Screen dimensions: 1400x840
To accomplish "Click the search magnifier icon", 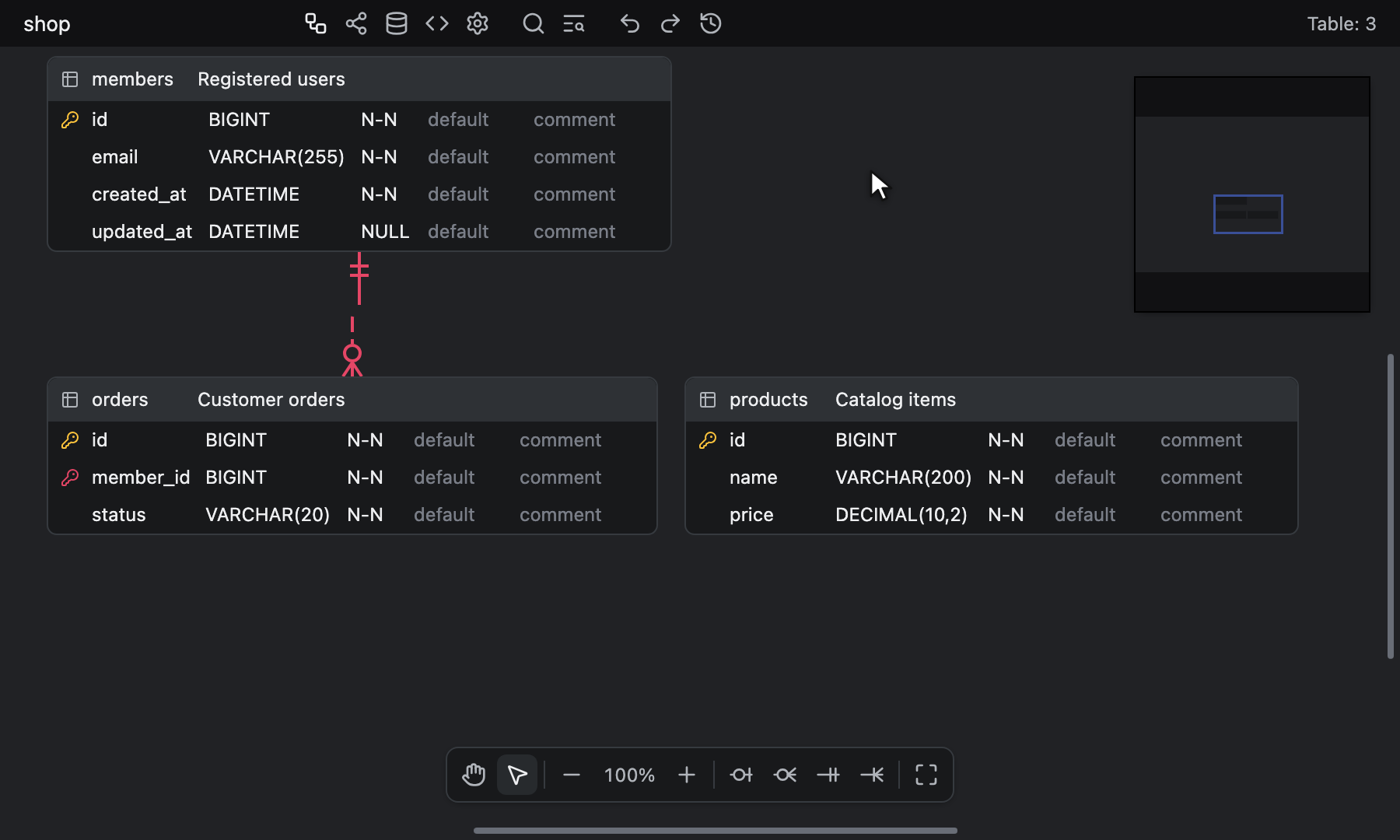I will [534, 23].
